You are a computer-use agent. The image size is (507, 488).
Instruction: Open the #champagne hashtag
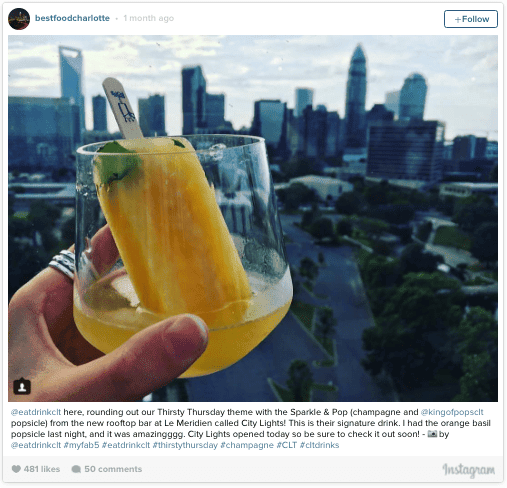pos(247,445)
